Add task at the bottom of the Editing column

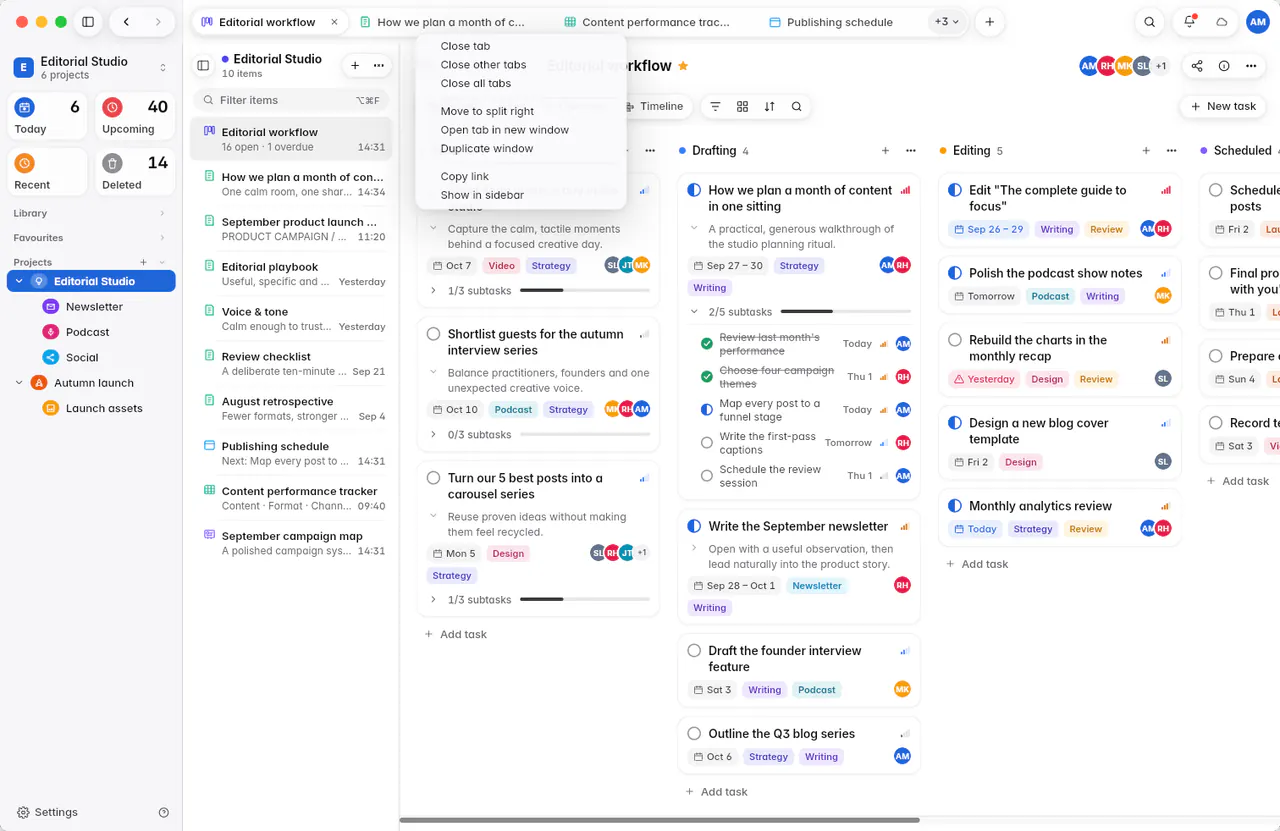click(x=976, y=564)
